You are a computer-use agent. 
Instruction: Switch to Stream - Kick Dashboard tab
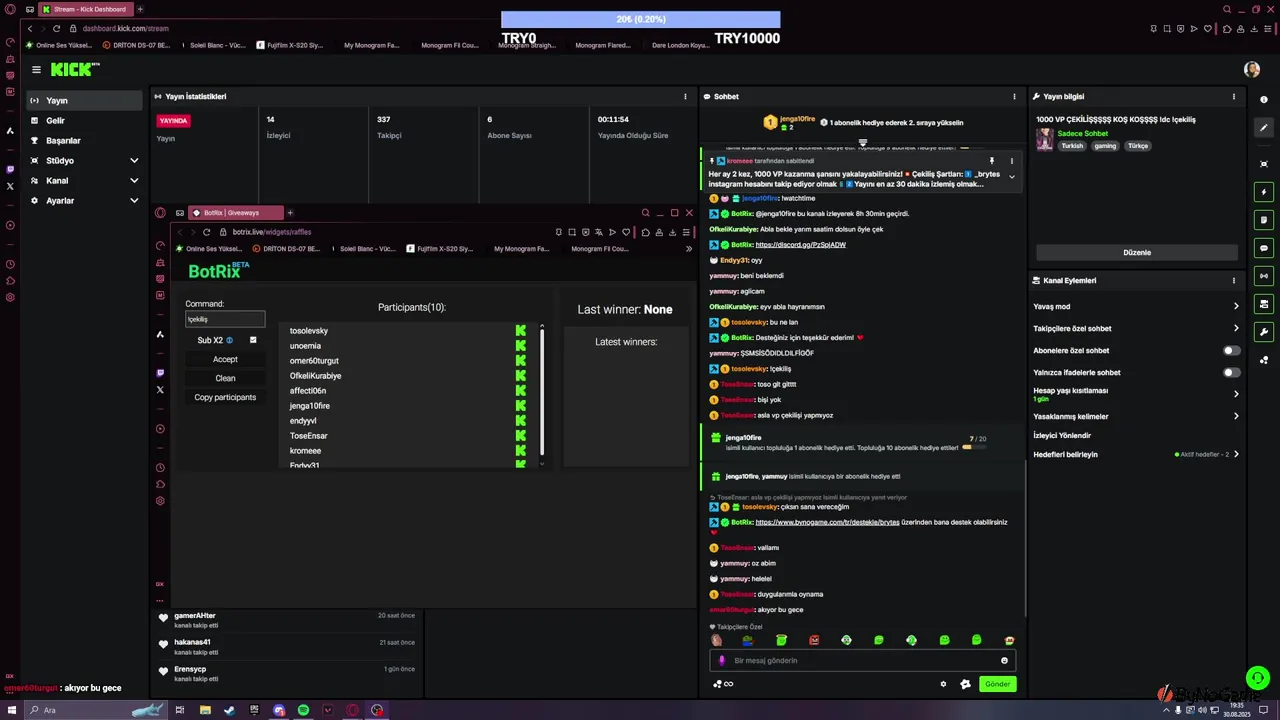coord(85,9)
